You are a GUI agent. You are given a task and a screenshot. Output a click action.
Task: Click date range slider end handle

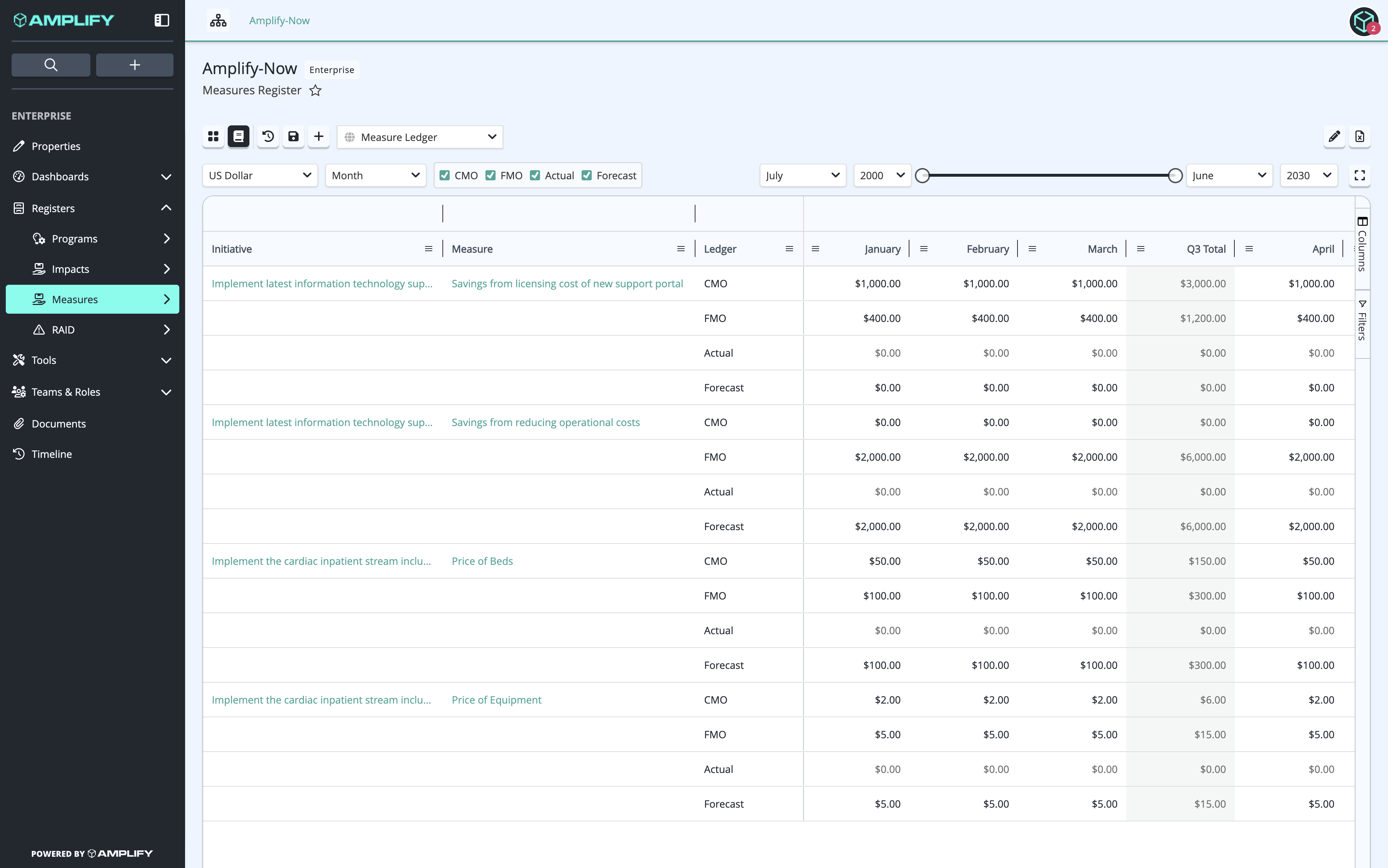click(1175, 176)
